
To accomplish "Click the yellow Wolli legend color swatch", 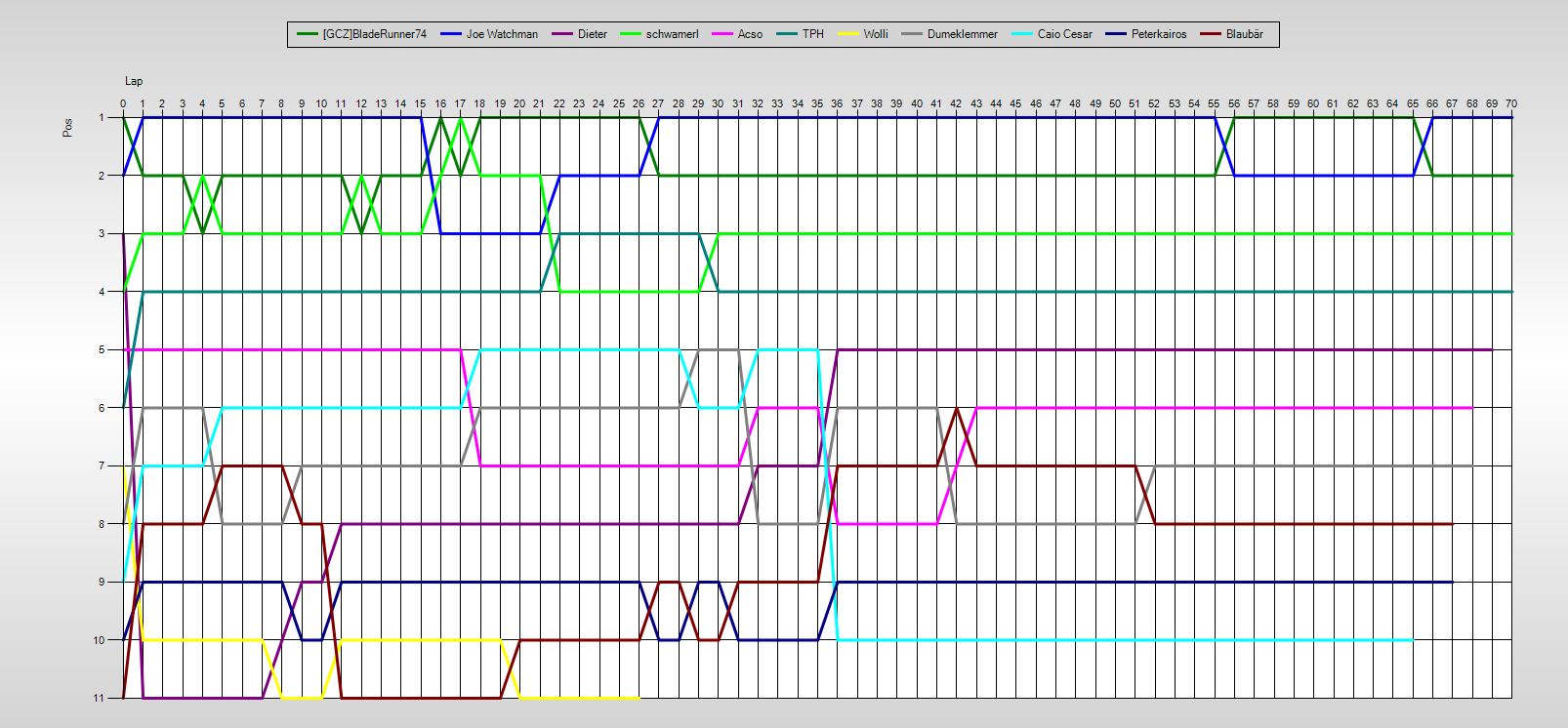I will 848,34.
